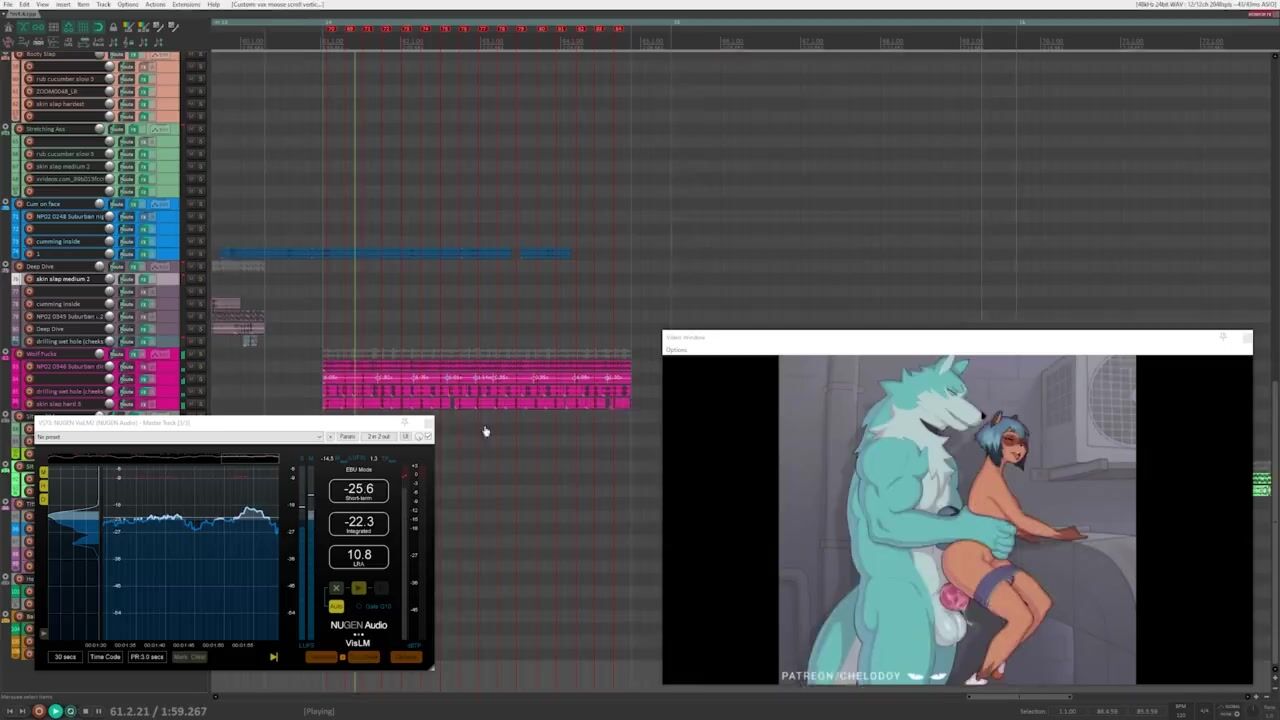1280x720 pixels.
Task: Click the '30 secs' button in VisLM
Action: tap(65, 657)
